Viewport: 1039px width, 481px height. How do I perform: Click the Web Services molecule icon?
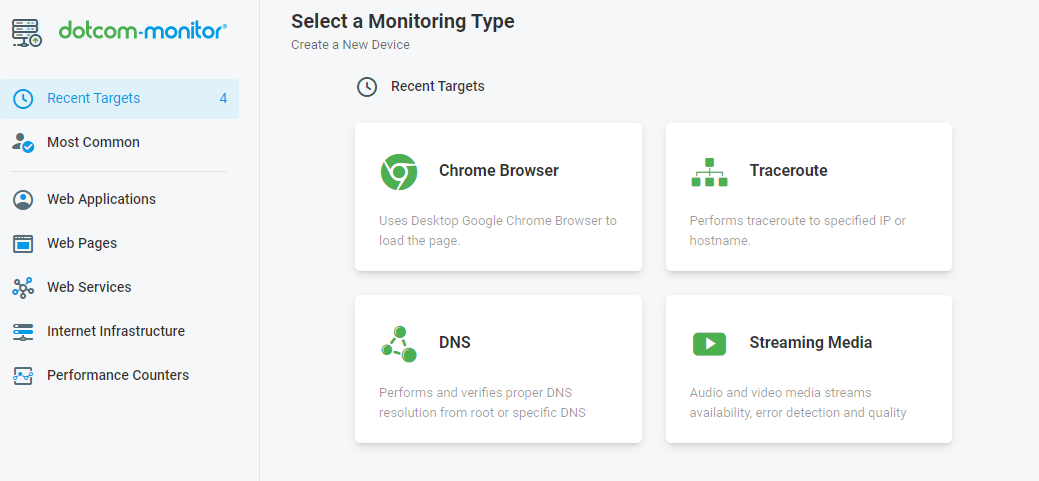click(x=23, y=288)
